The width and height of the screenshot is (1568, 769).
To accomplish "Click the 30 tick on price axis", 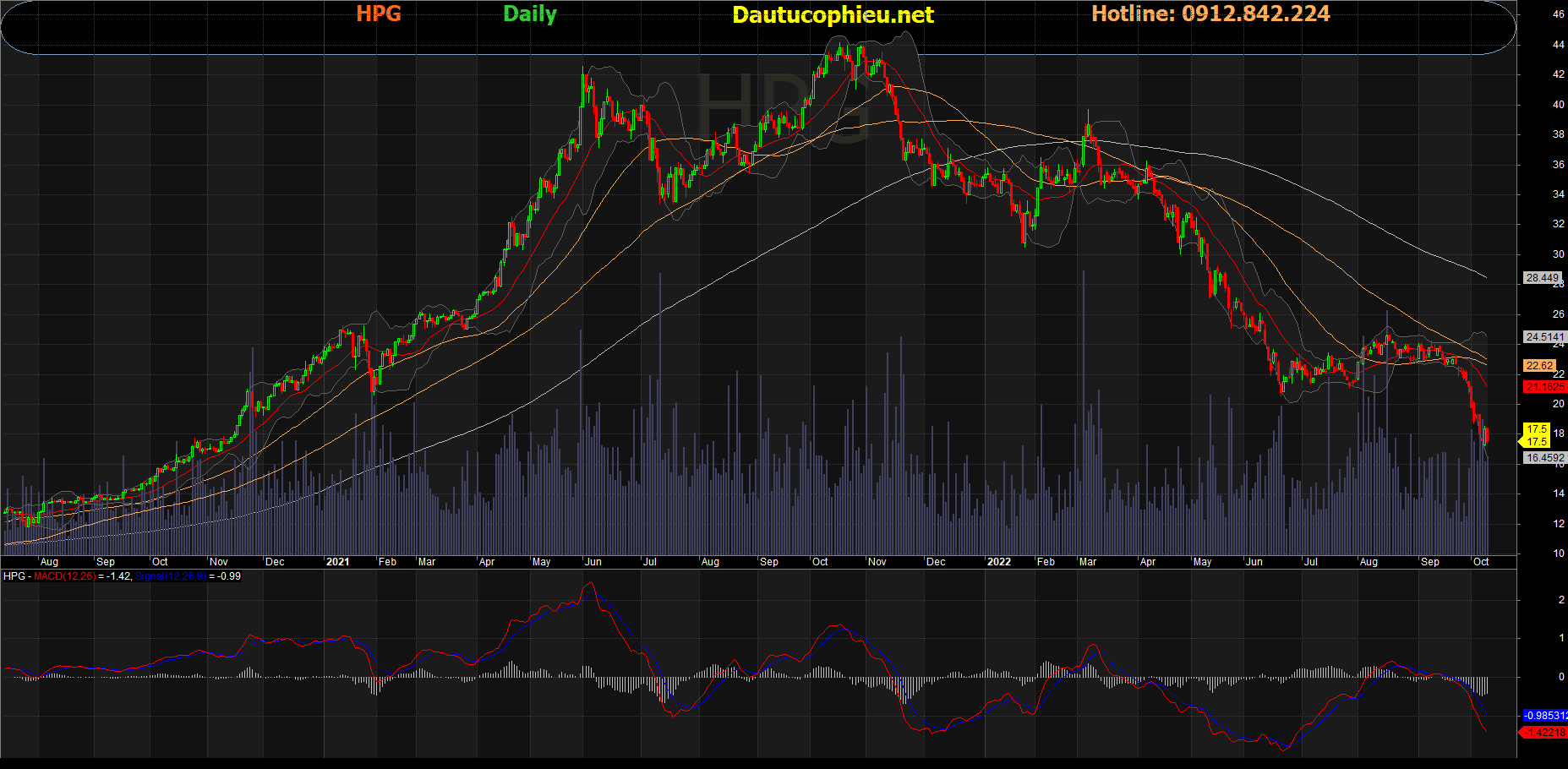I will click(x=1559, y=254).
